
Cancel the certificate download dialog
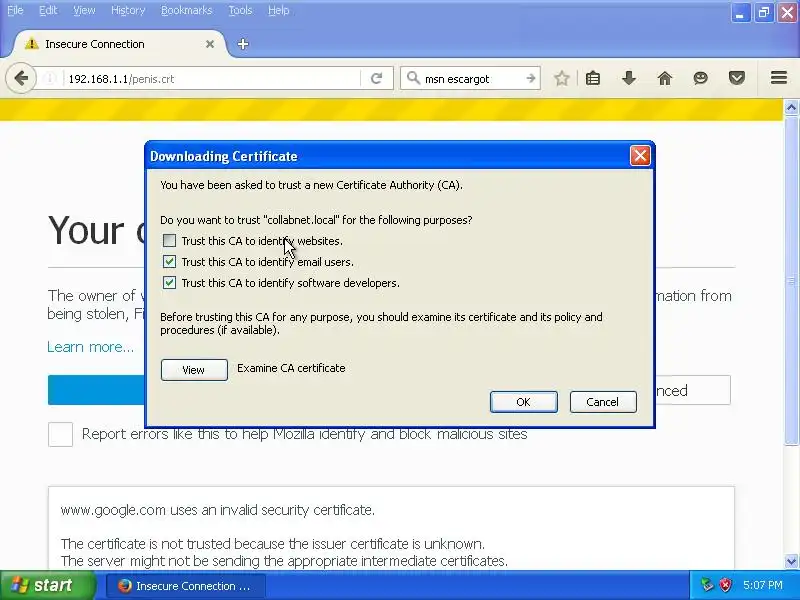[x=603, y=402]
